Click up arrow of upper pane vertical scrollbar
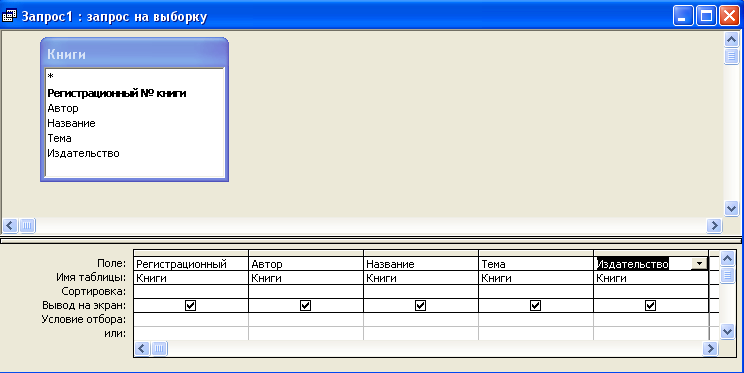This screenshot has width=744, height=373. point(731,39)
